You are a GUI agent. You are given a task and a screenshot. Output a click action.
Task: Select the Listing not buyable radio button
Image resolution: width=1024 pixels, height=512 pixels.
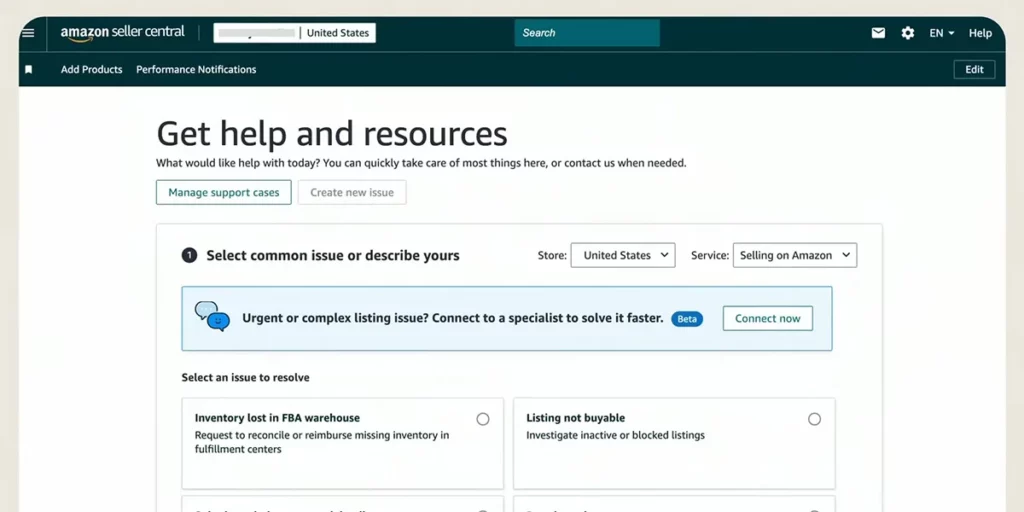(x=814, y=419)
